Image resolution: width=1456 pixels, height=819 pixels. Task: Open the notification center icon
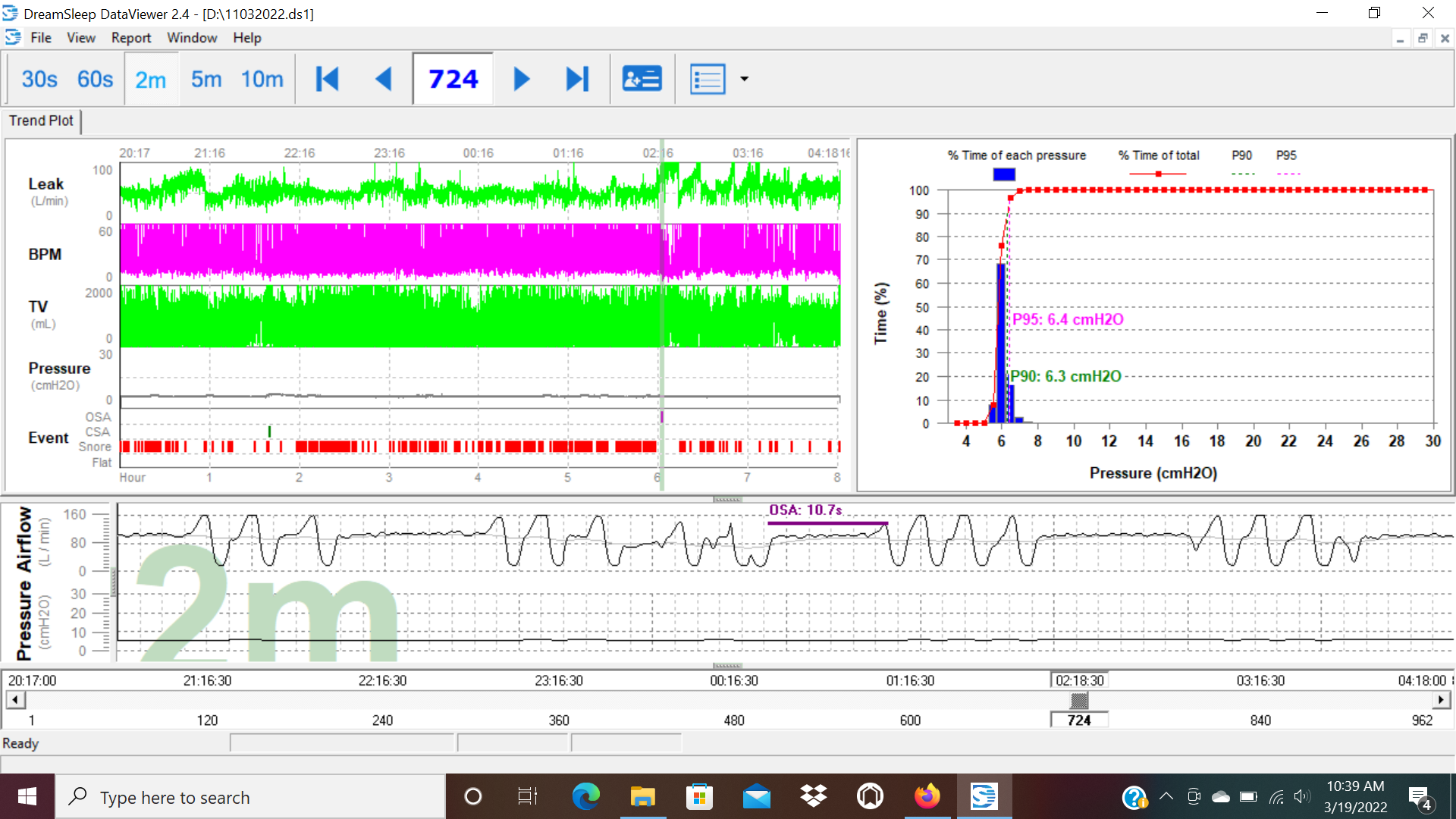point(1420,798)
